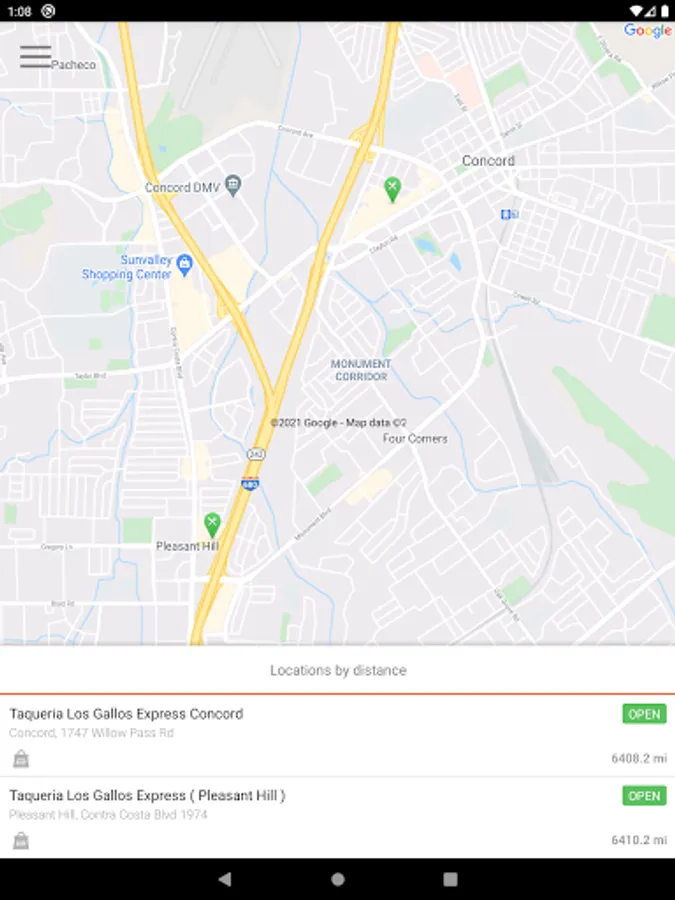Tap the green restaurant pin at Pleasant Hill
This screenshot has height=900, width=675.
pos(212,525)
